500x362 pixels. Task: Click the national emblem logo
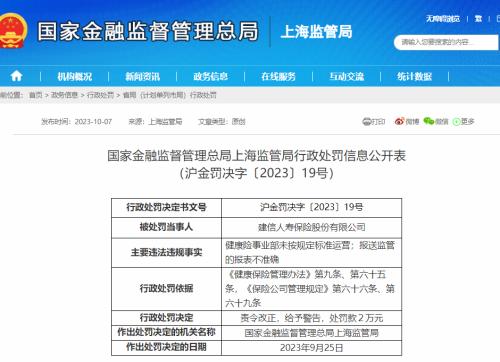(13, 31)
